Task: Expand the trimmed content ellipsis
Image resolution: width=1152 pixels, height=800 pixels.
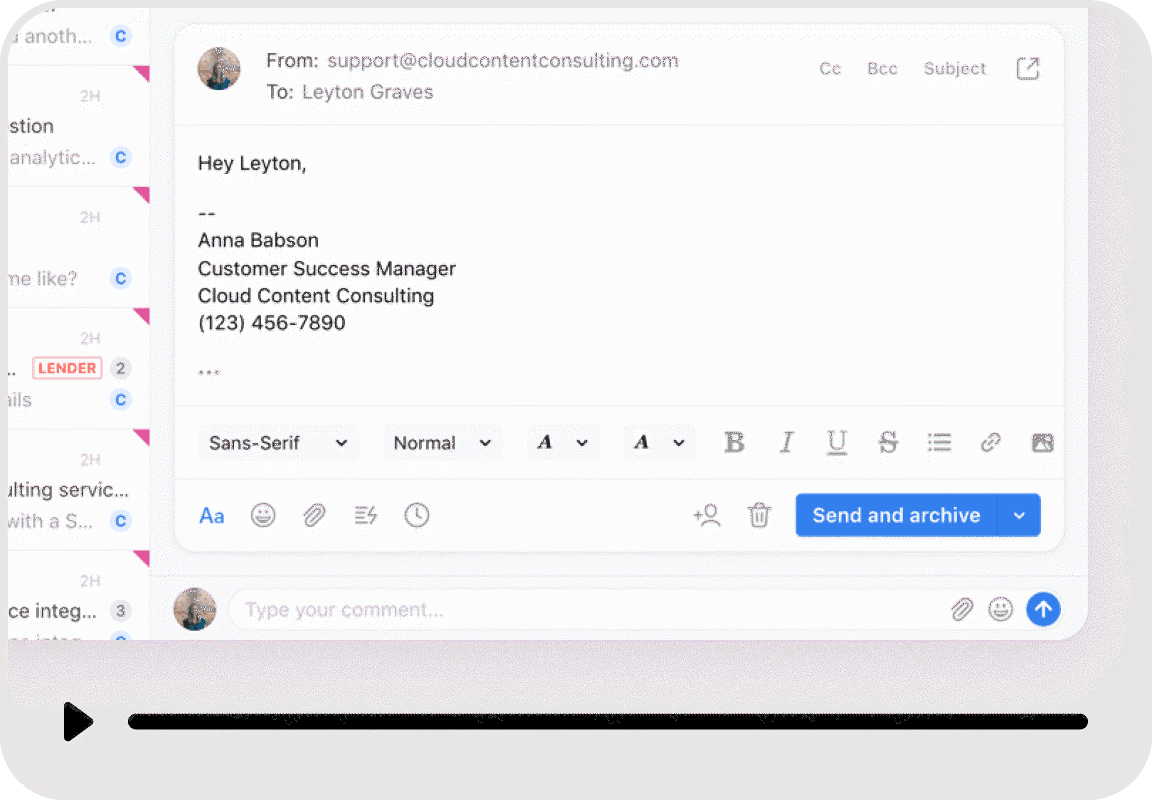Action: tap(209, 372)
